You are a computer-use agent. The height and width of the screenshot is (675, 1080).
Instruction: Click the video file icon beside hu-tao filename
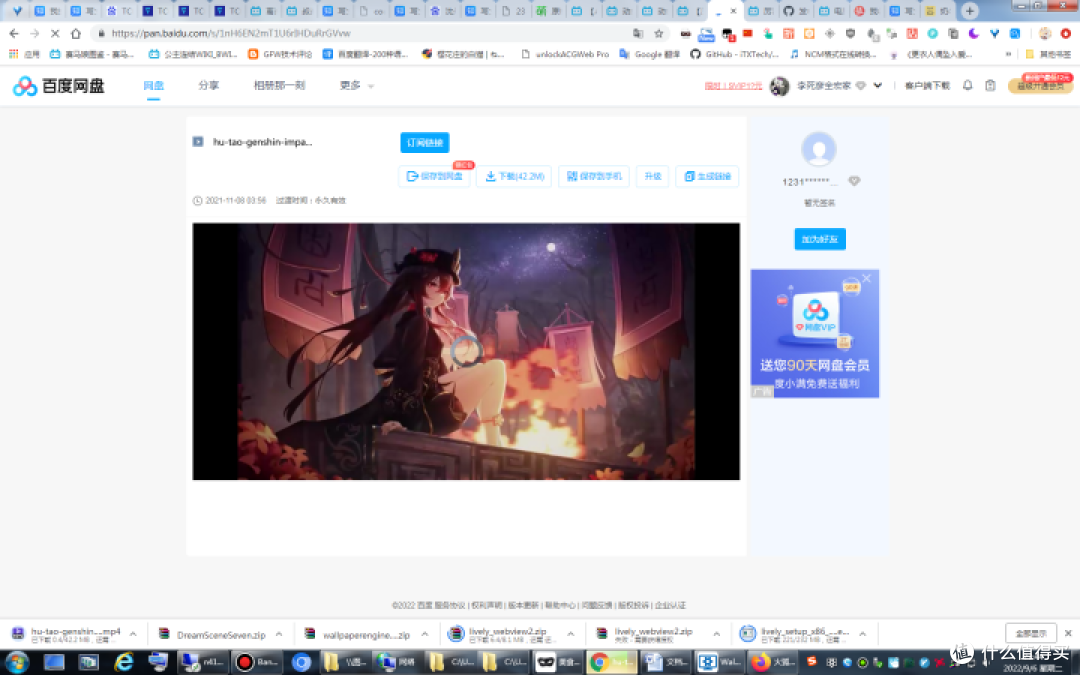click(198, 142)
